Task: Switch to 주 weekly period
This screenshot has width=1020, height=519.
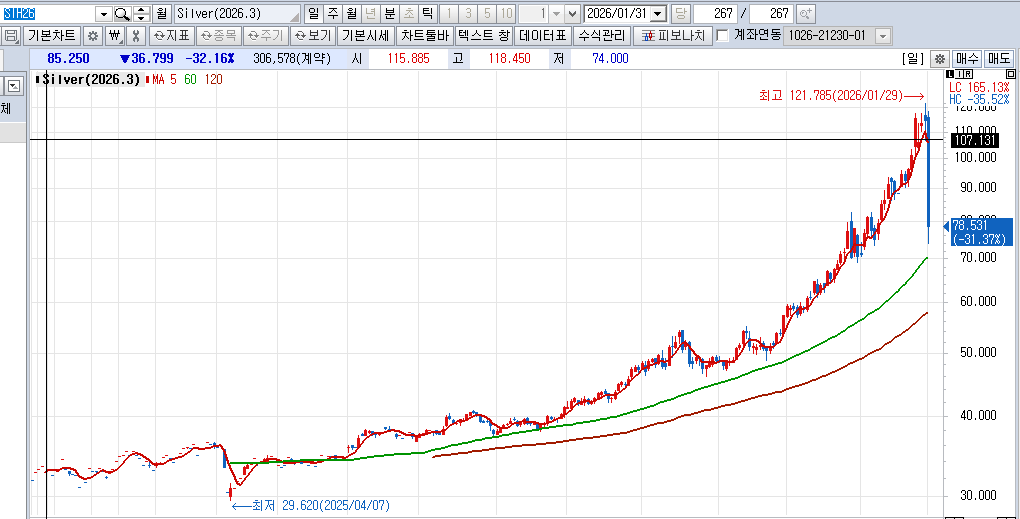Action: point(331,14)
